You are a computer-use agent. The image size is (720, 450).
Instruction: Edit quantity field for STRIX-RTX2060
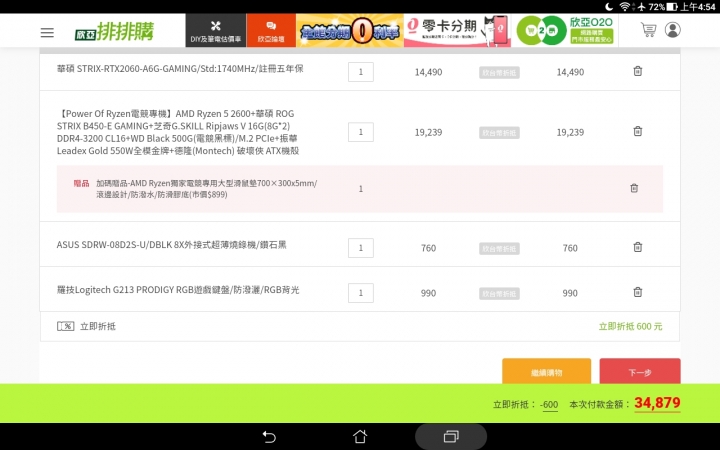pyautogui.click(x=361, y=72)
